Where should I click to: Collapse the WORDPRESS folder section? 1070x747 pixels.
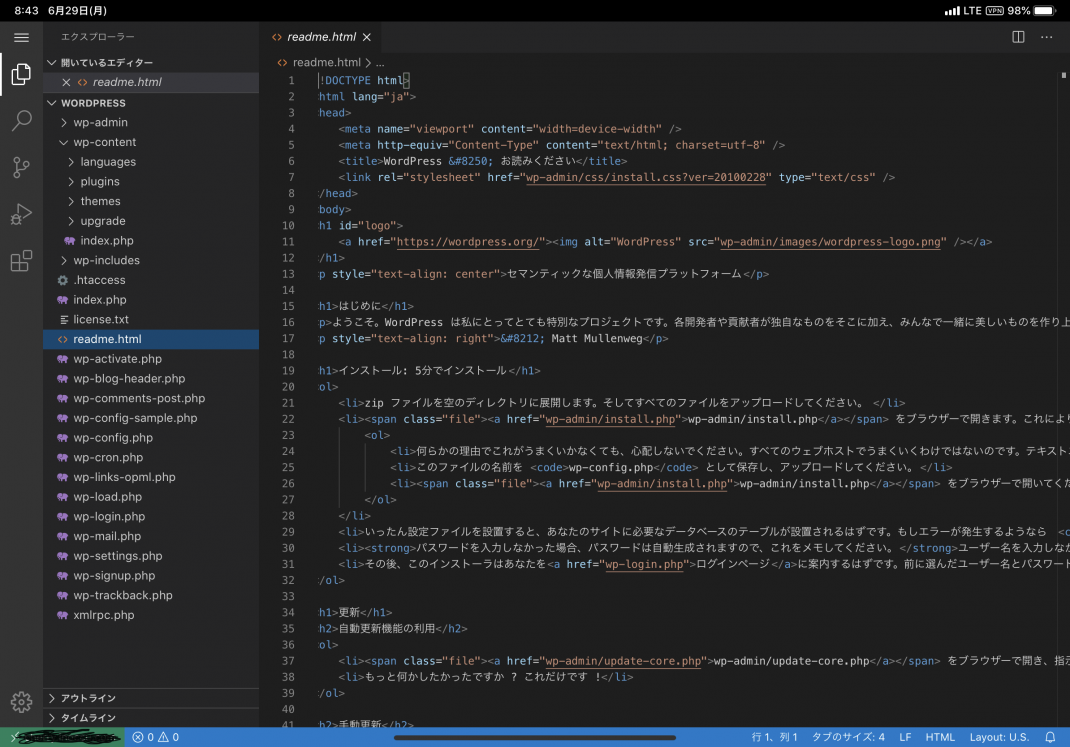[x=52, y=103]
